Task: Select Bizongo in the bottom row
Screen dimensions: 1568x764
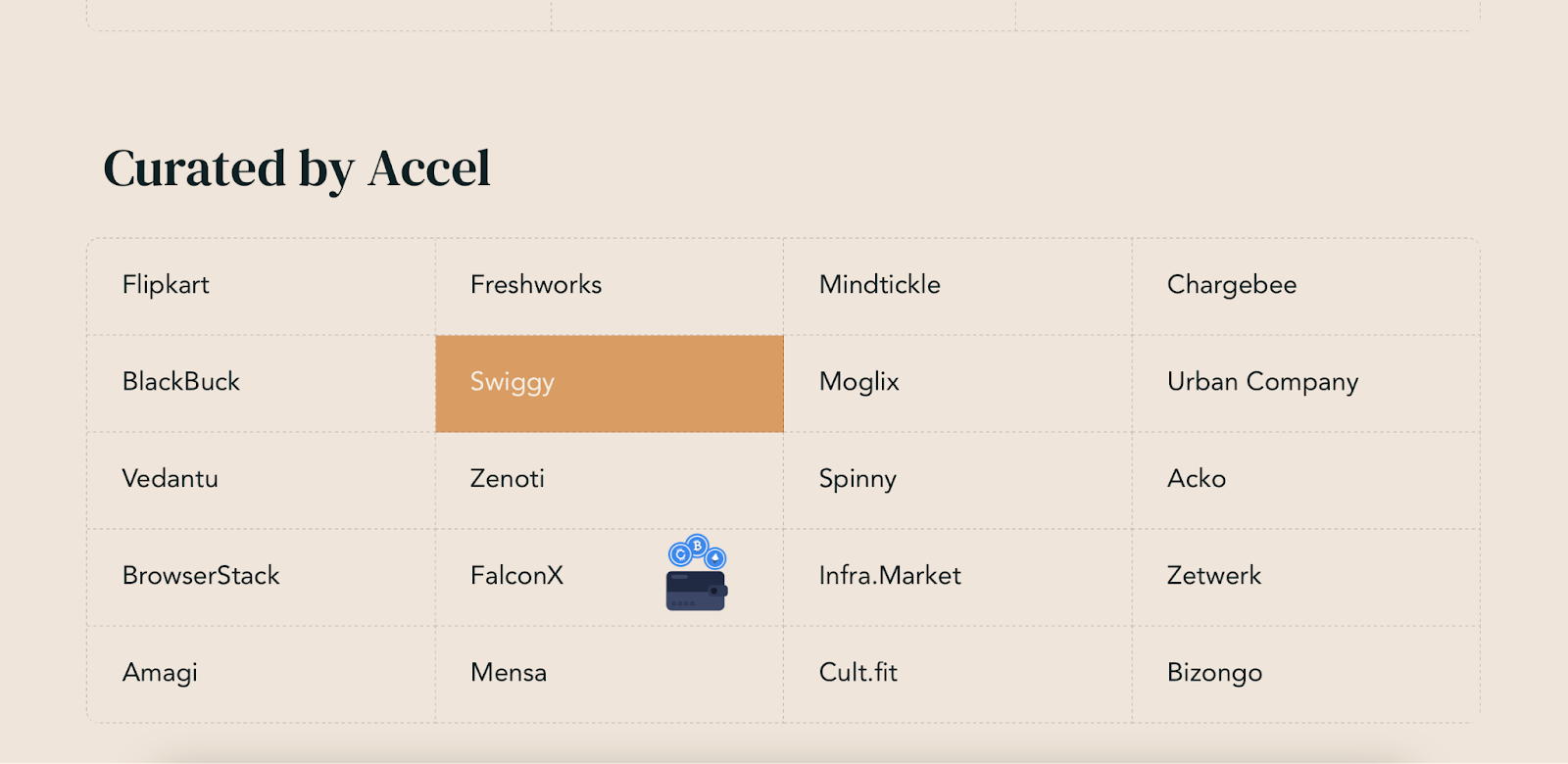Action: (x=1306, y=674)
